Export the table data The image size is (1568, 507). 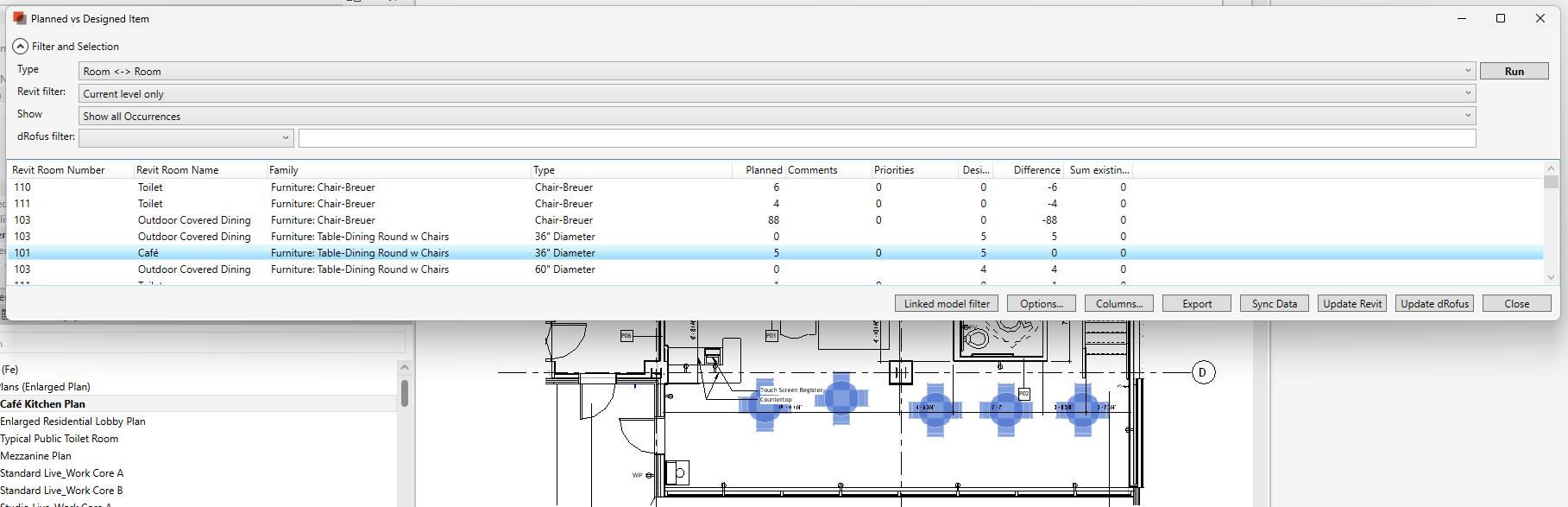tap(1196, 304)
